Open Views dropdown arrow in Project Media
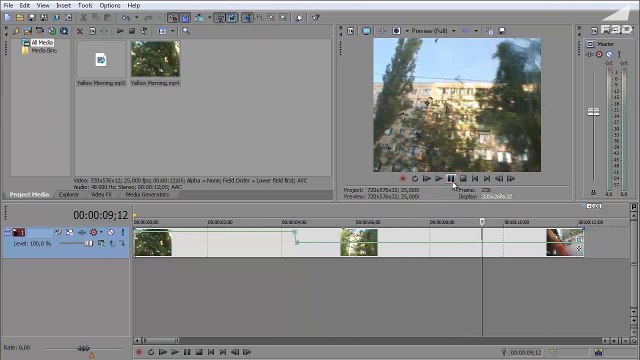Viewport: 640px width, 360px height. (172, 31)
